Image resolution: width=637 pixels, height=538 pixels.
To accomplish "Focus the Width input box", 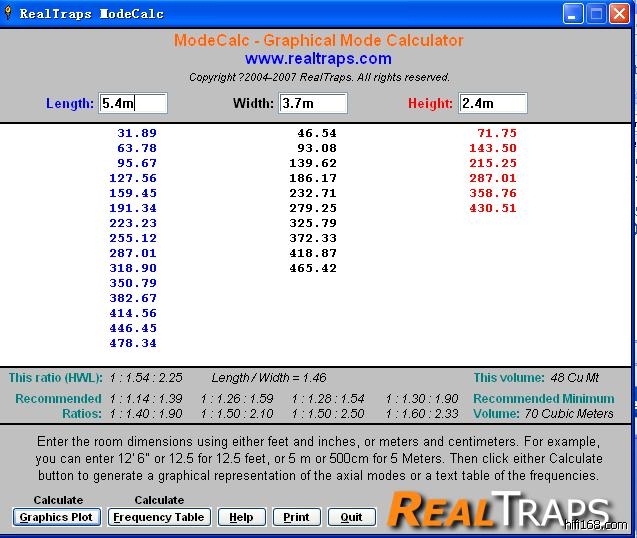I will point(312,103).
